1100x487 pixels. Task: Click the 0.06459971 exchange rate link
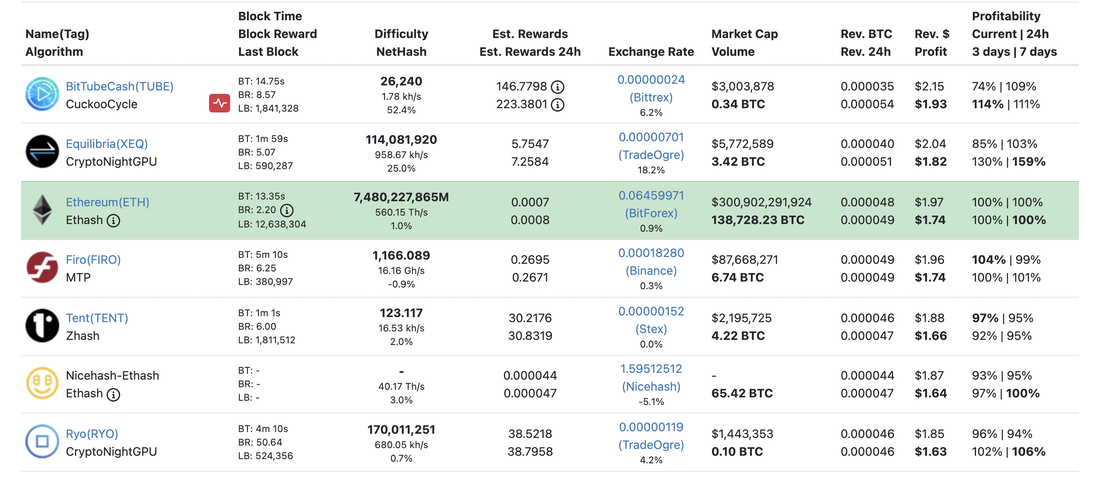(651, 195)
